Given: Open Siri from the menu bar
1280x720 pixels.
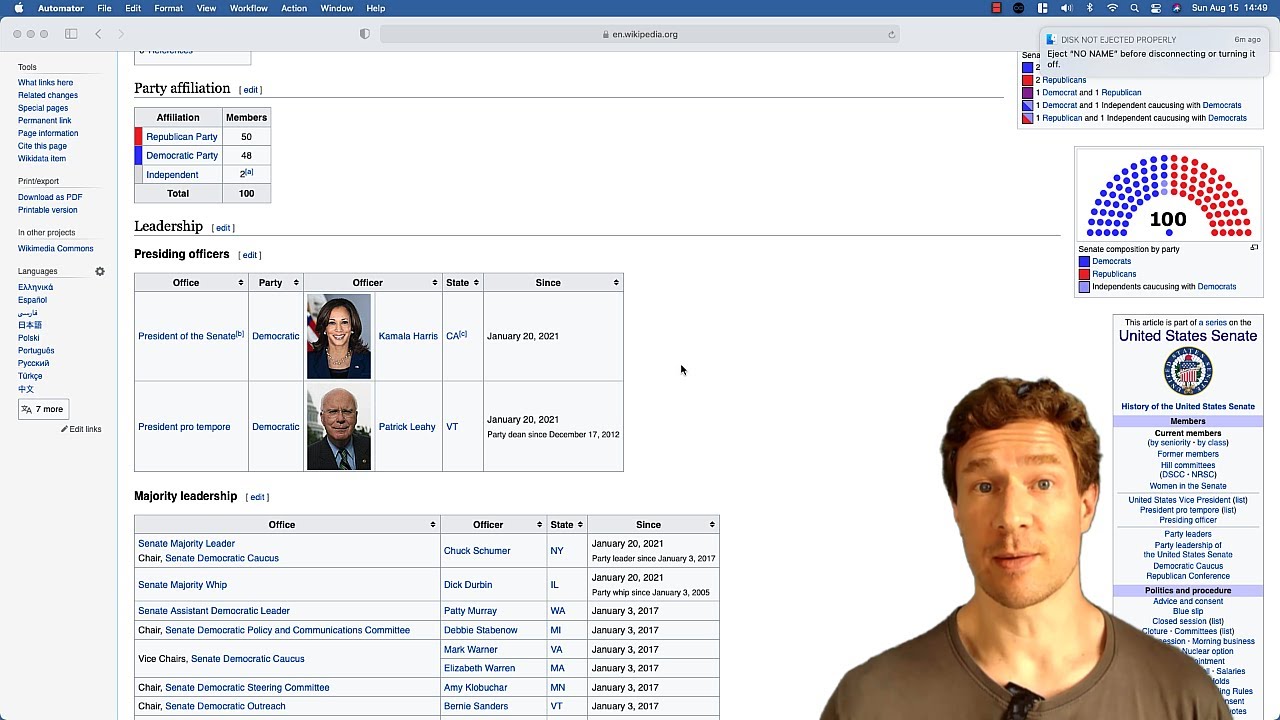Looking at the screenshot, I should pyautogui.click(x=1177, y=8).
